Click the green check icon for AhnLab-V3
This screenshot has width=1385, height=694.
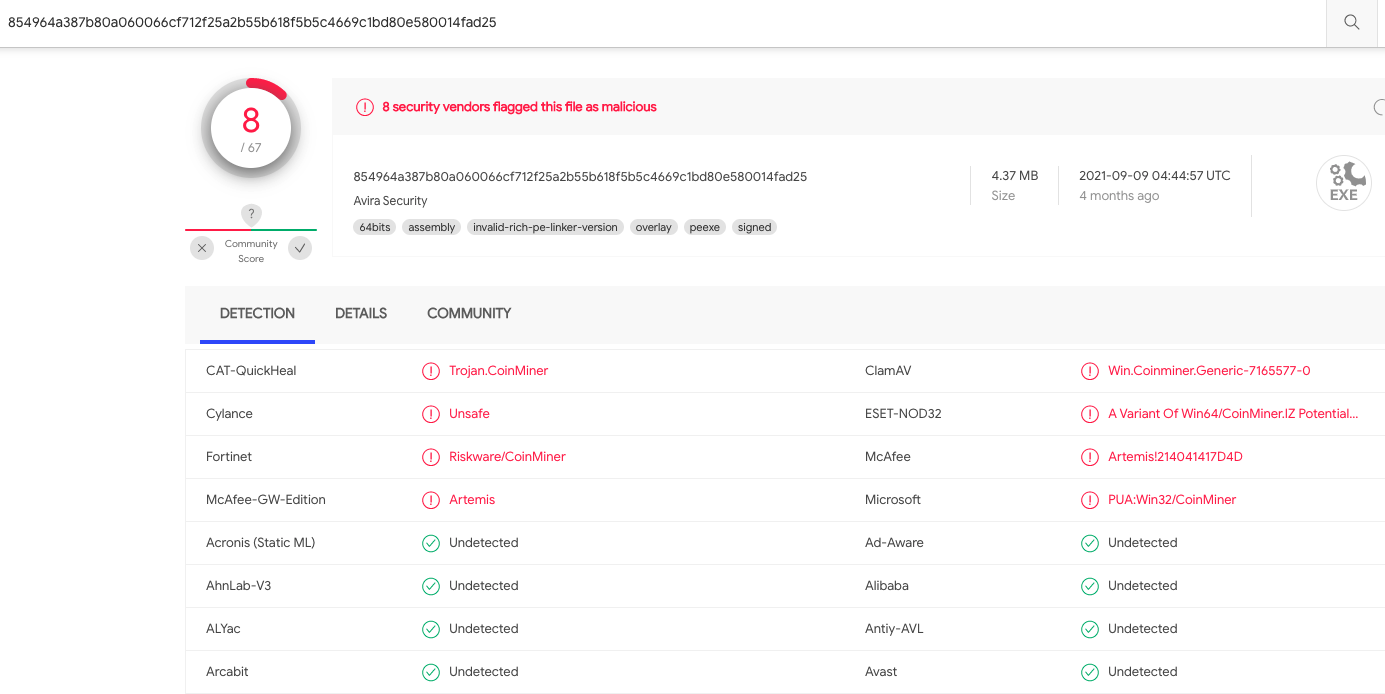pos(431,586)
